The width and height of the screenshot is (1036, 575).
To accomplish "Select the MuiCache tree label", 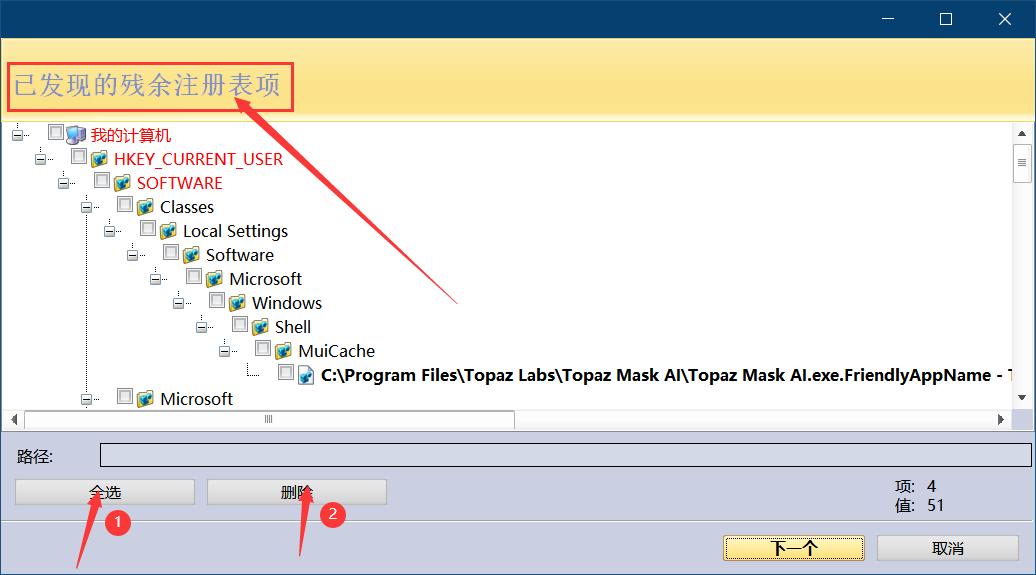I will [336, 351].
